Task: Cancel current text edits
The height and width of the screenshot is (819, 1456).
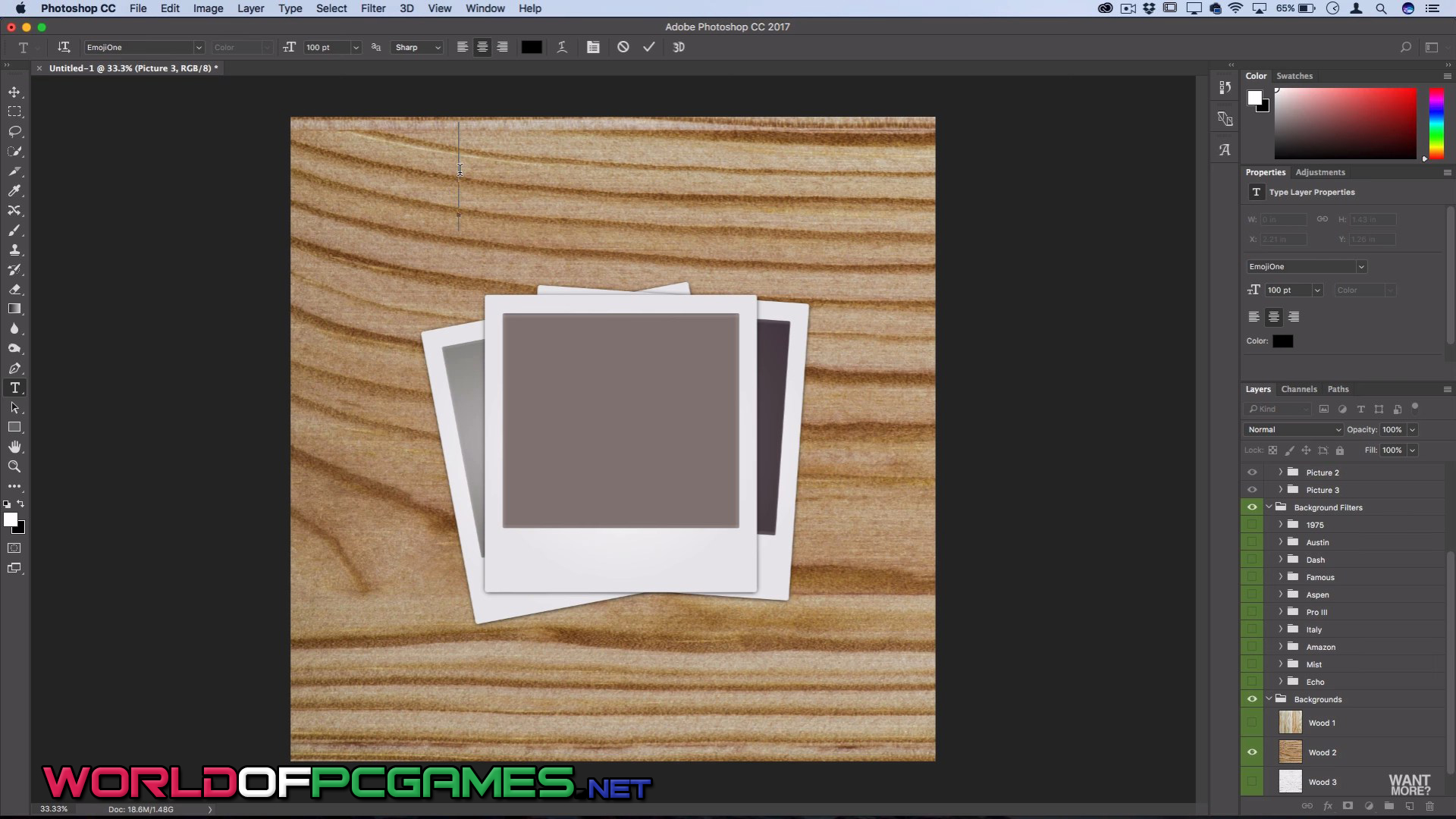Action: [623, 47]
